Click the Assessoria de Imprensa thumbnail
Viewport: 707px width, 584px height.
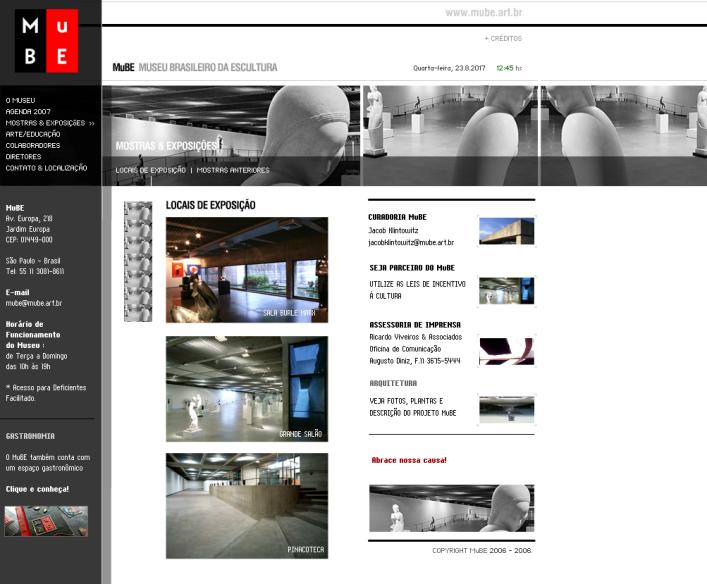click(x=507, y=351)
